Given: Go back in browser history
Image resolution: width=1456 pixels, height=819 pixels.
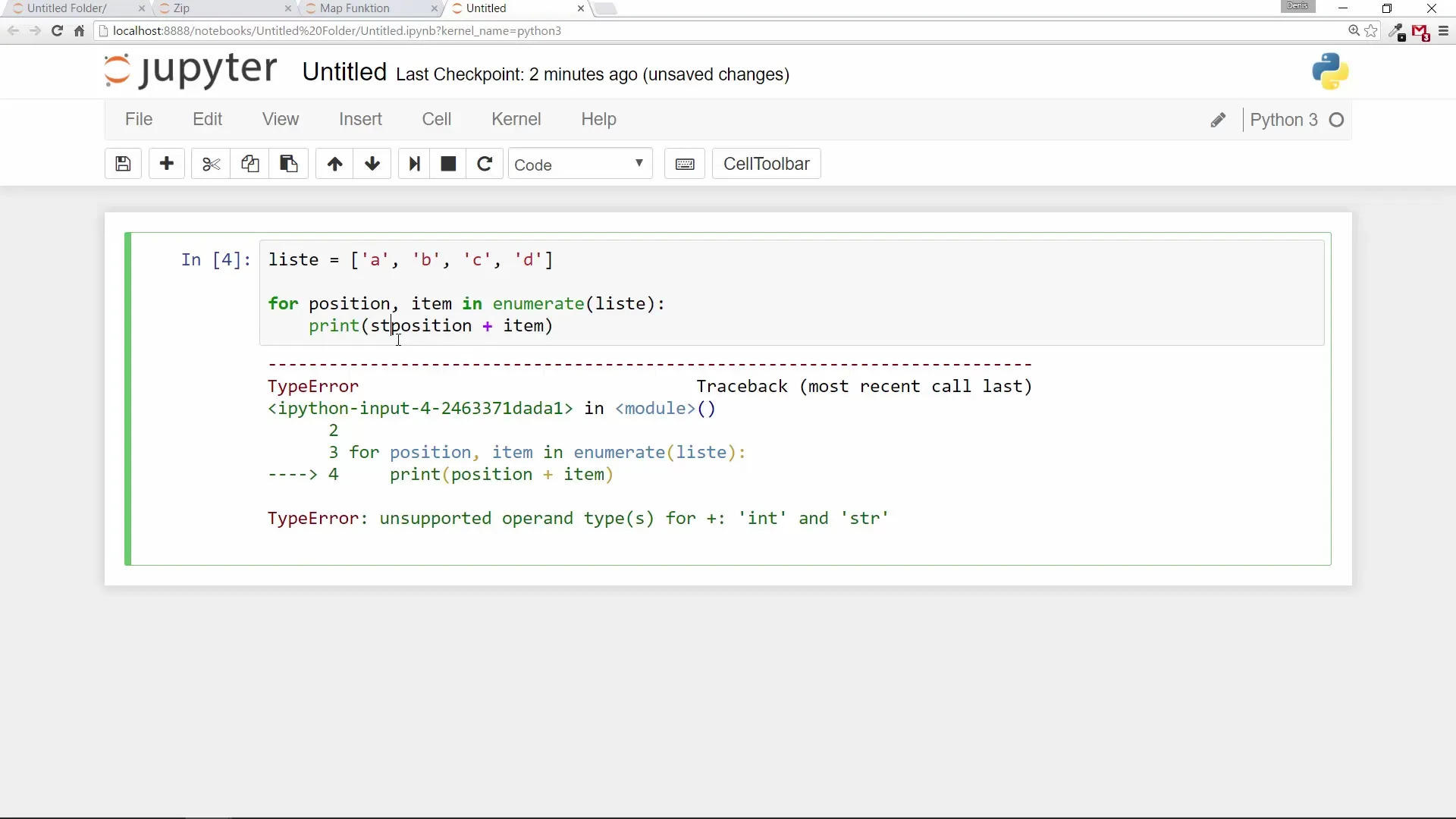Looking at the screenshot, I should pyautogui.click(x=13, y=31).
